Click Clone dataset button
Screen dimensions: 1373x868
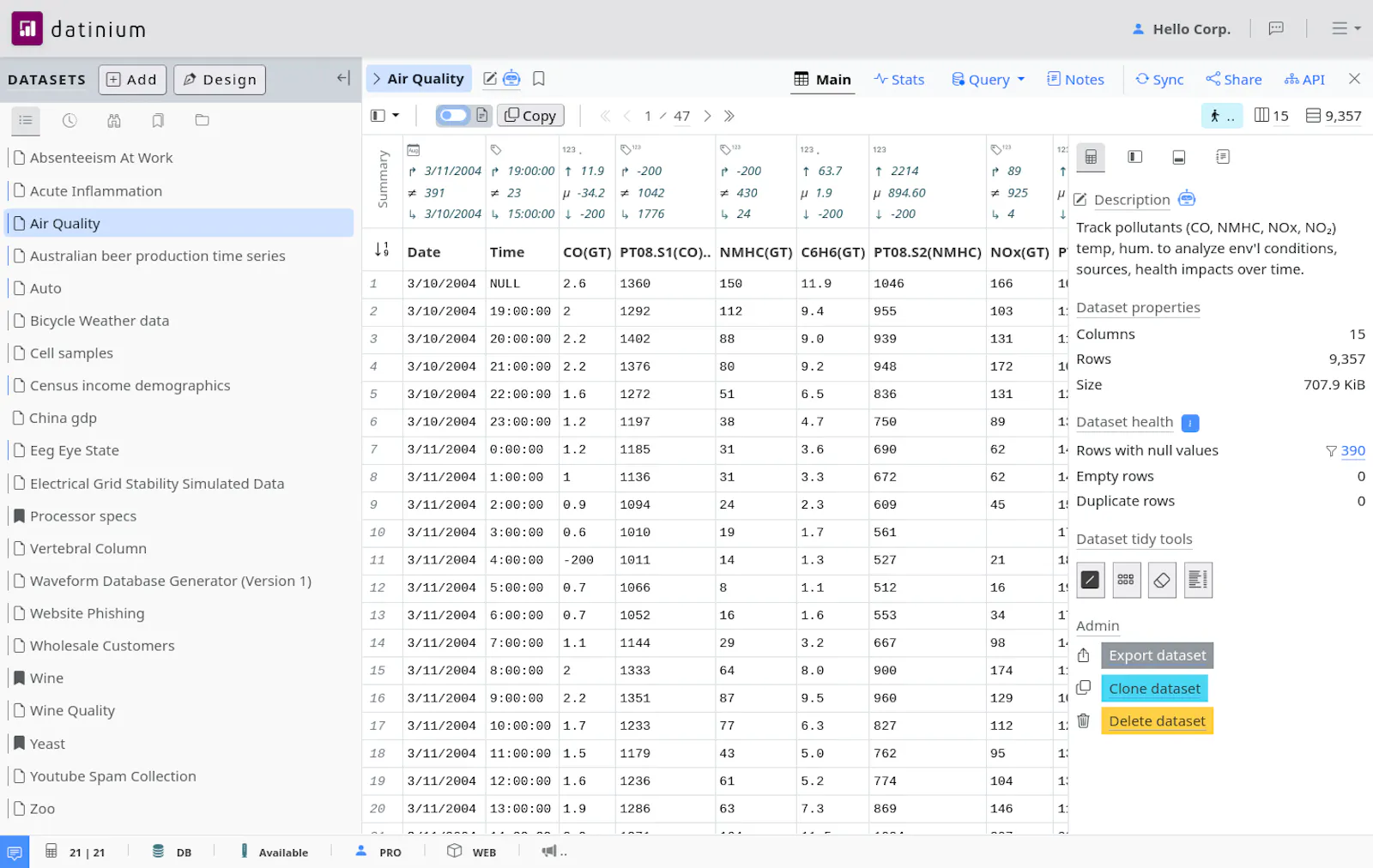pos(1154,688)
